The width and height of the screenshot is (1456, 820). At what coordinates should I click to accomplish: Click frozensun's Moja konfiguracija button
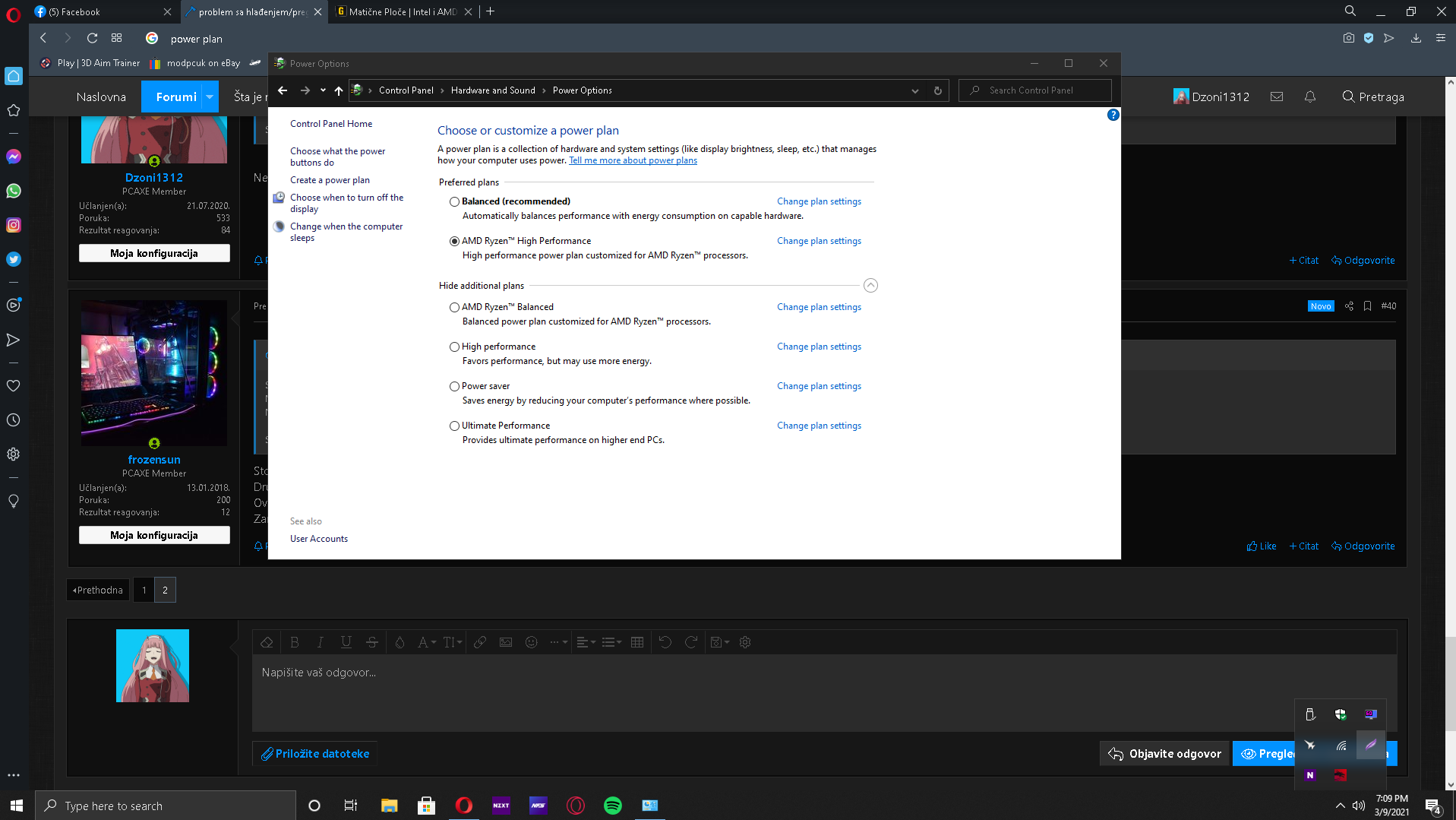tap(154, 535)
